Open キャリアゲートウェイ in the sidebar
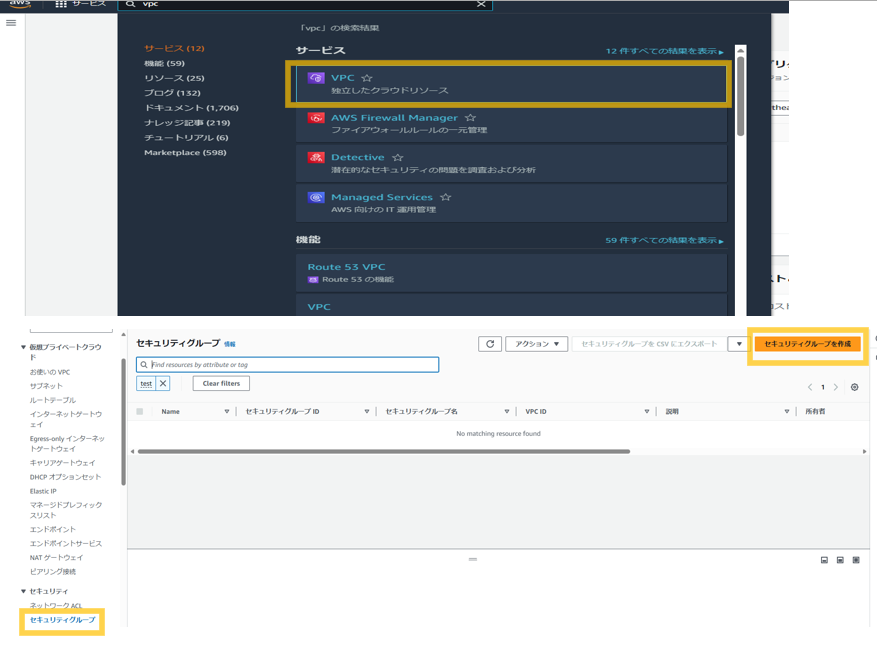Viewport: 877px width, 658px height. 63,463
